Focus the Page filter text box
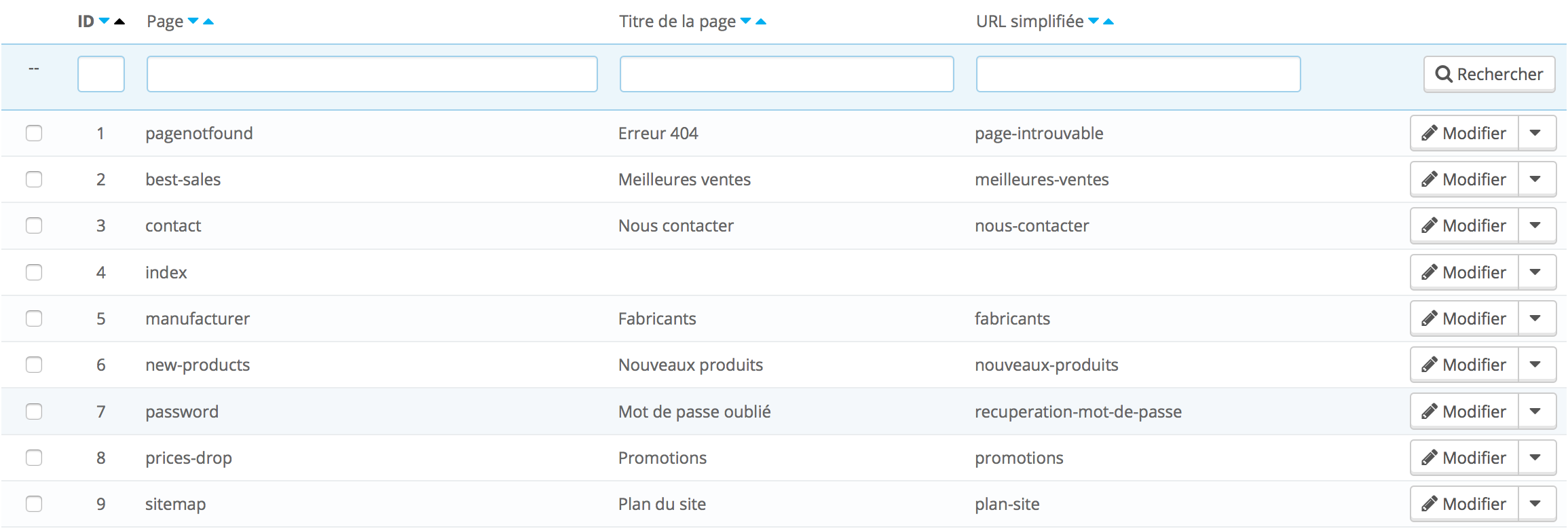 372,74
